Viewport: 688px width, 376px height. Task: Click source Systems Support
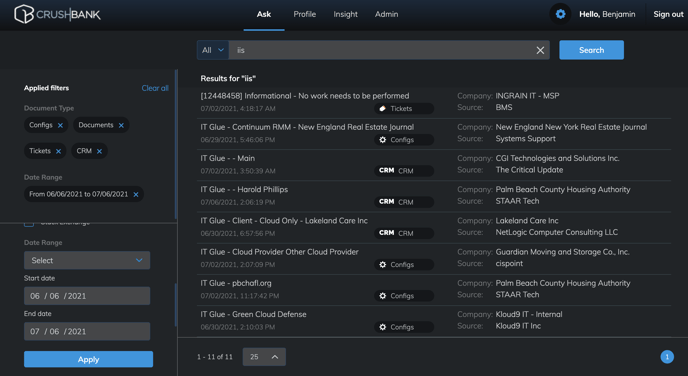(x=526, y=139)
